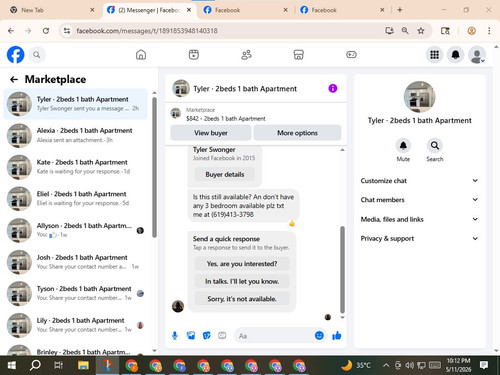Open the Marketplace storefront icon
This screenshot has width=500, height=375.
coord(299,55)
